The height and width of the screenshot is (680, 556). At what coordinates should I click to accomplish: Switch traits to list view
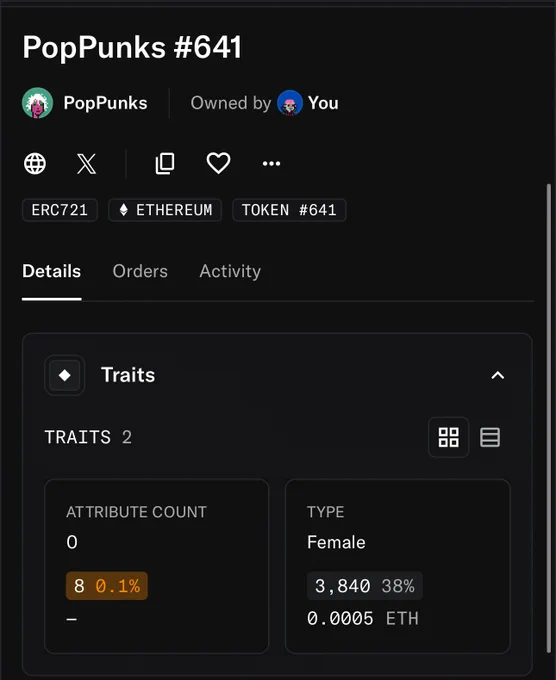pos(490,437)
